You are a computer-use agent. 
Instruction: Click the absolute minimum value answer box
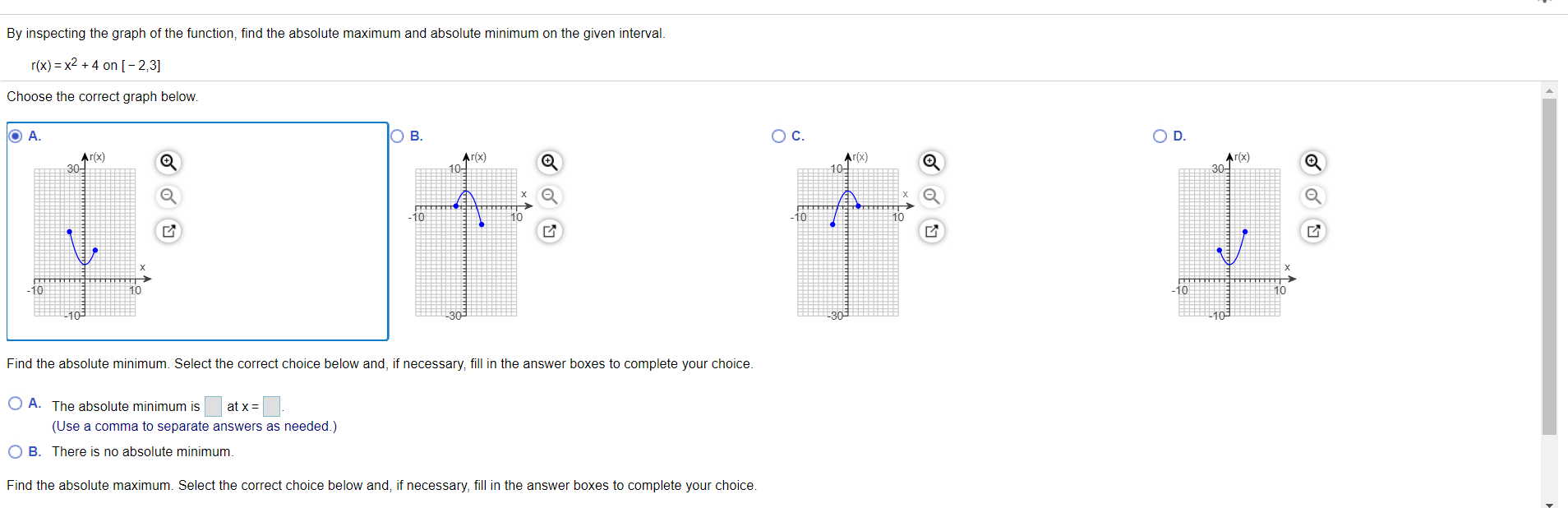[213, 405]
